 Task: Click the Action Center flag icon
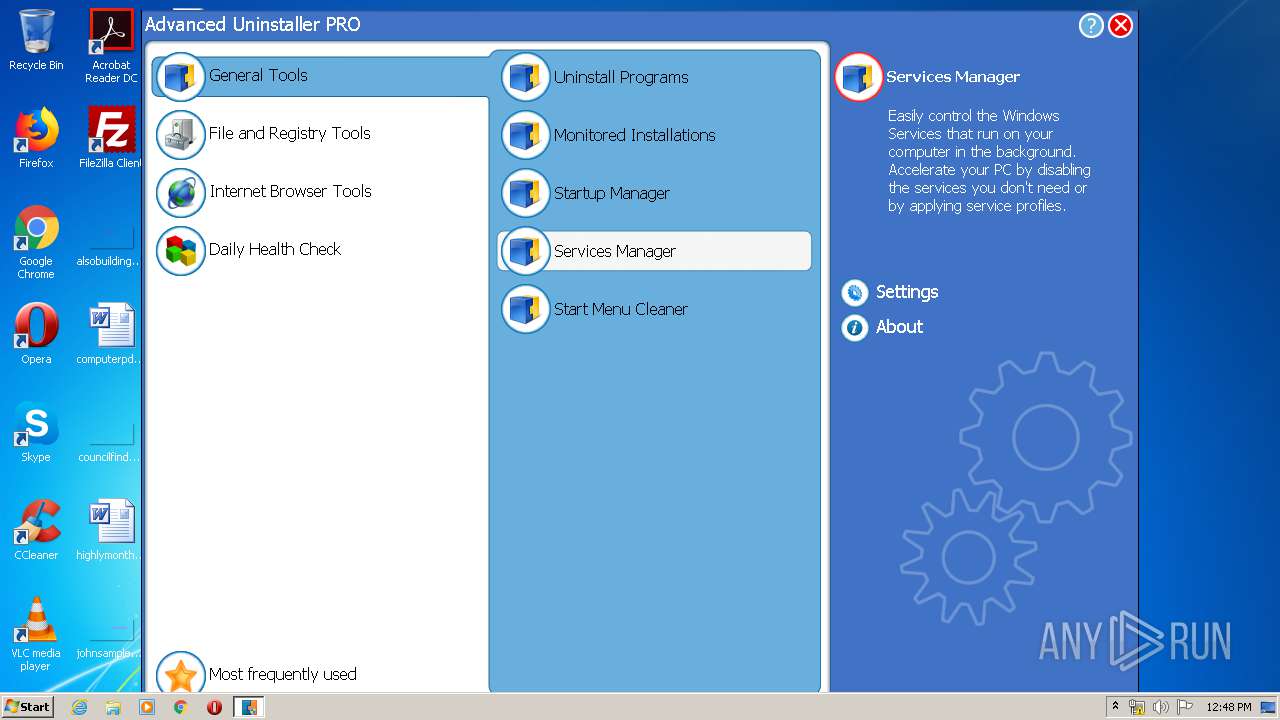(x=1185, y=707)
